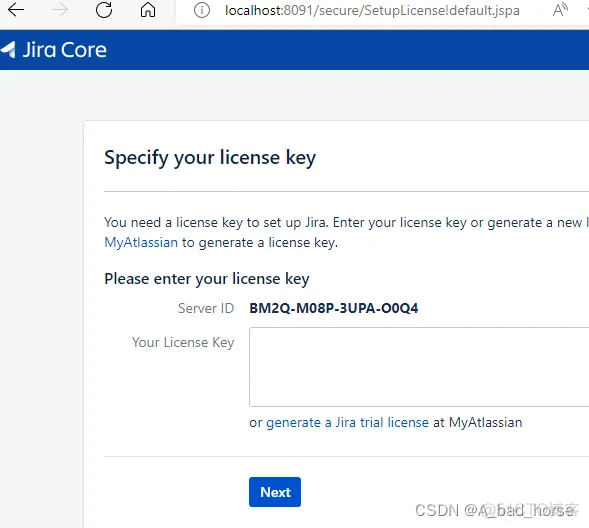Click the Server ID label
This screenshot has width=589, height=528.
(x=206, y=308)
